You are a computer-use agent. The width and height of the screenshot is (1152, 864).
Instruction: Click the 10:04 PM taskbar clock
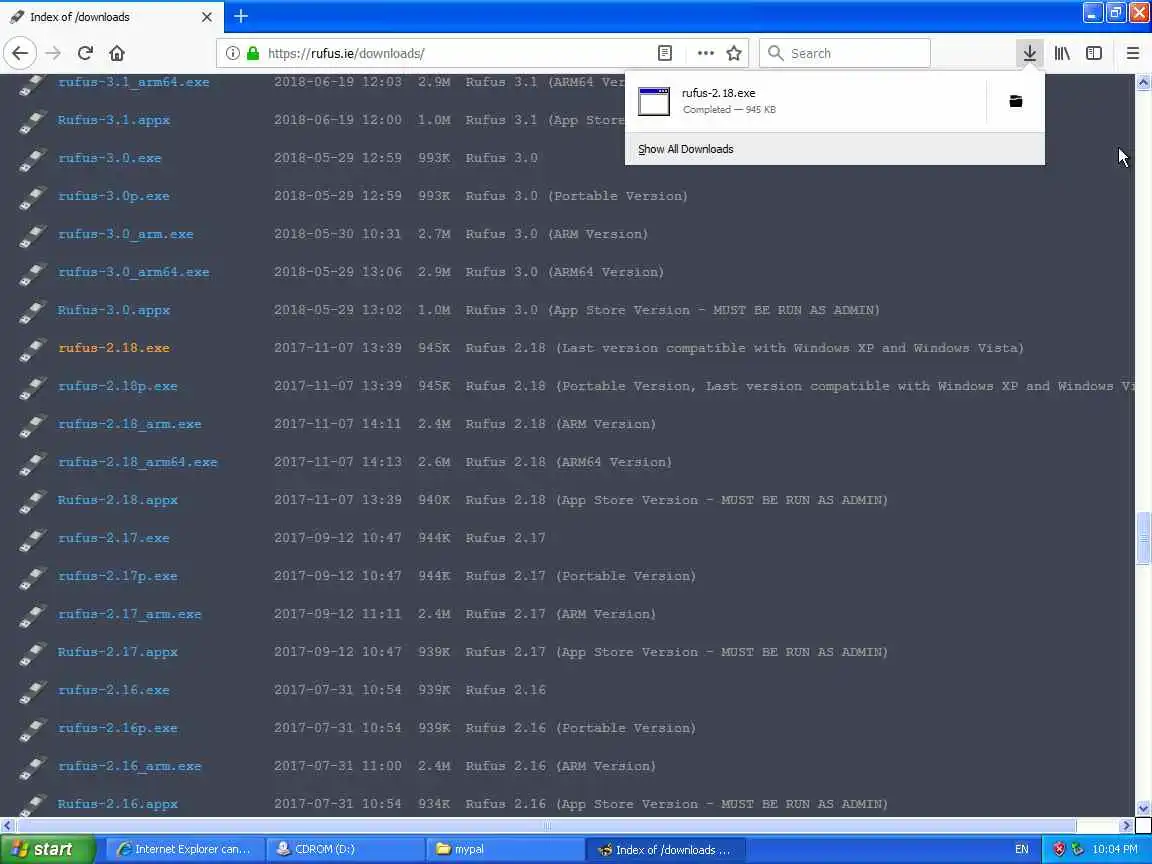point(1115,849)
